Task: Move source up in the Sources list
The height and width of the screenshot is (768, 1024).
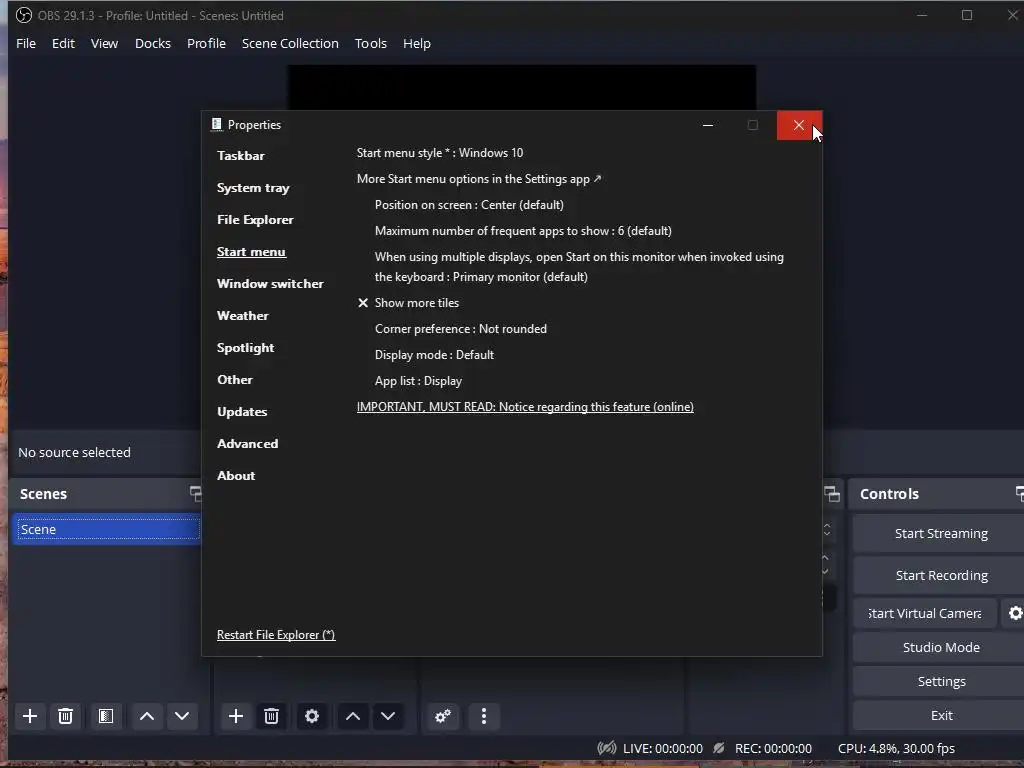Action: (353, 716)
